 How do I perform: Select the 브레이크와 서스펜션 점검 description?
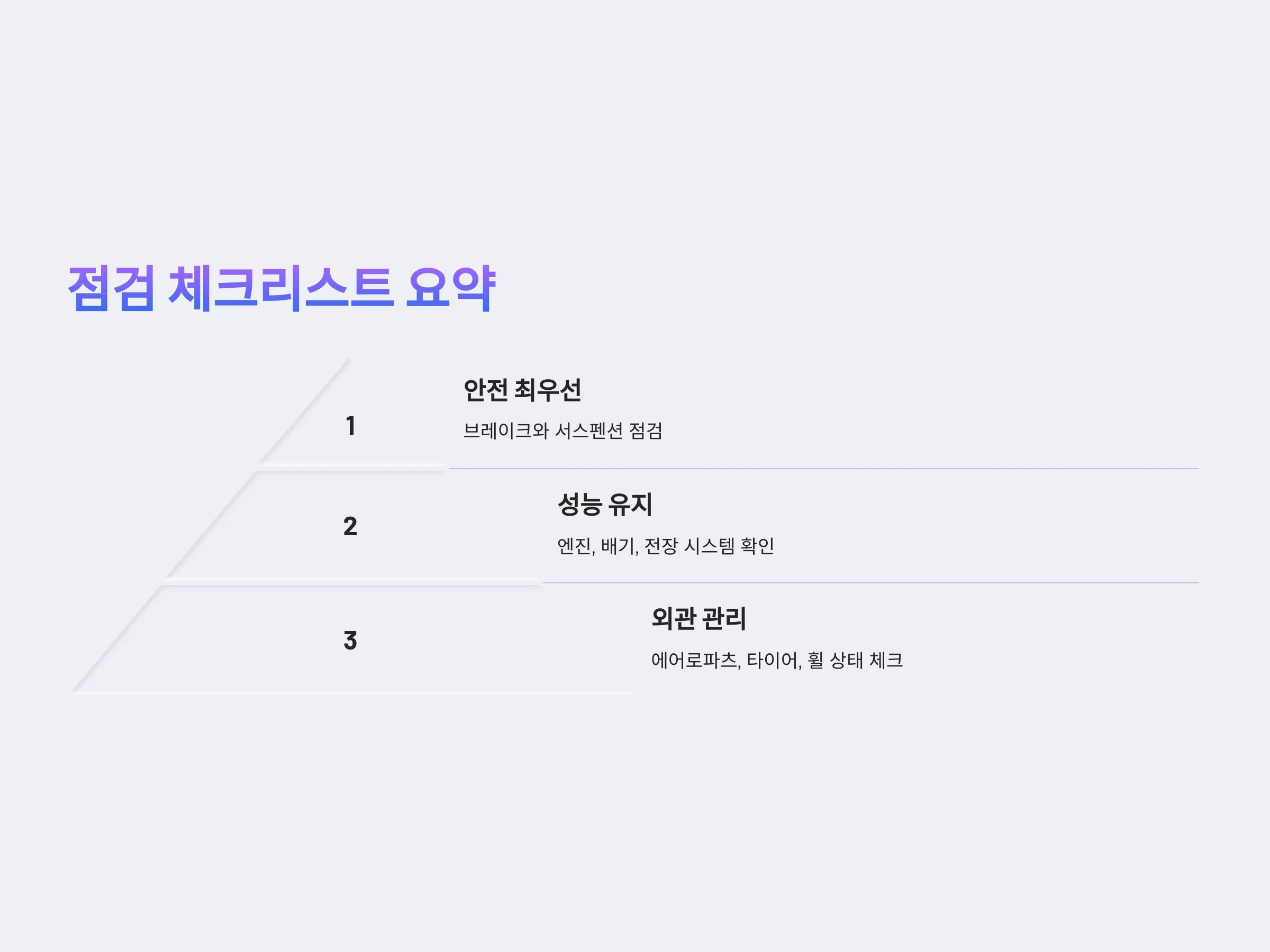point(563,431)
